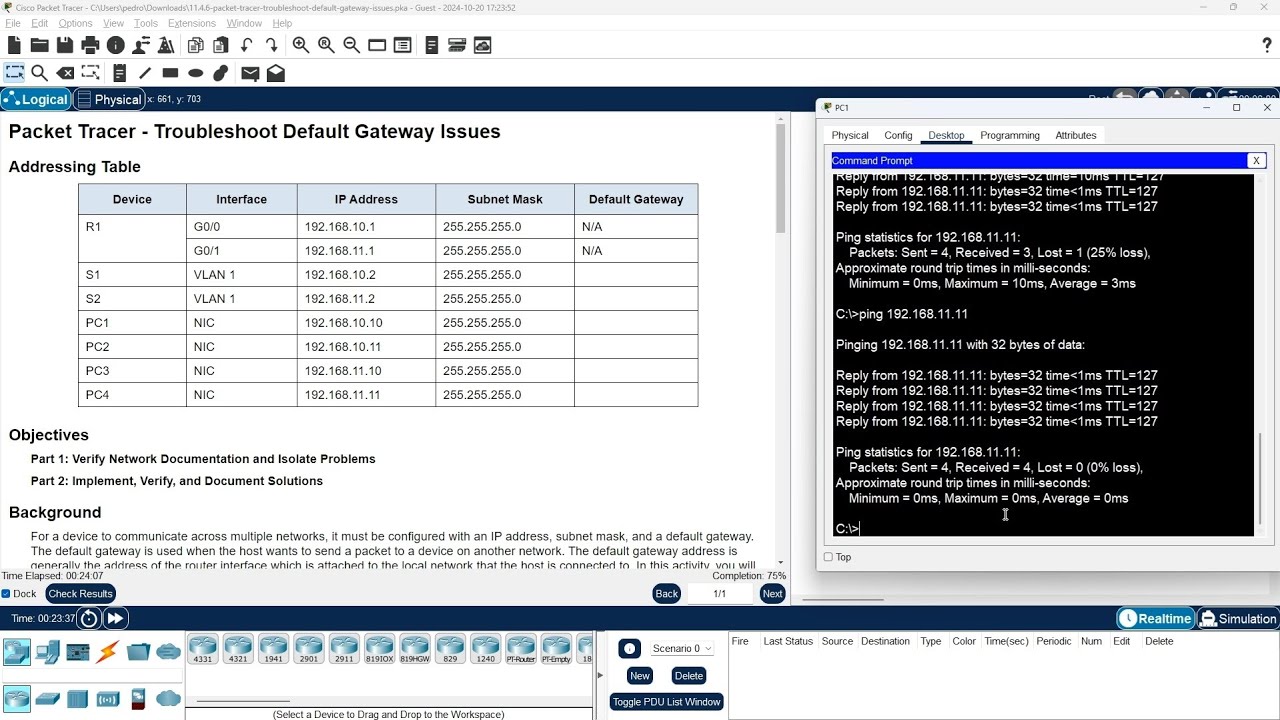Click the Paste icon in toolbar
This screenshot has height=720, width=1280.
pos(221,45)
